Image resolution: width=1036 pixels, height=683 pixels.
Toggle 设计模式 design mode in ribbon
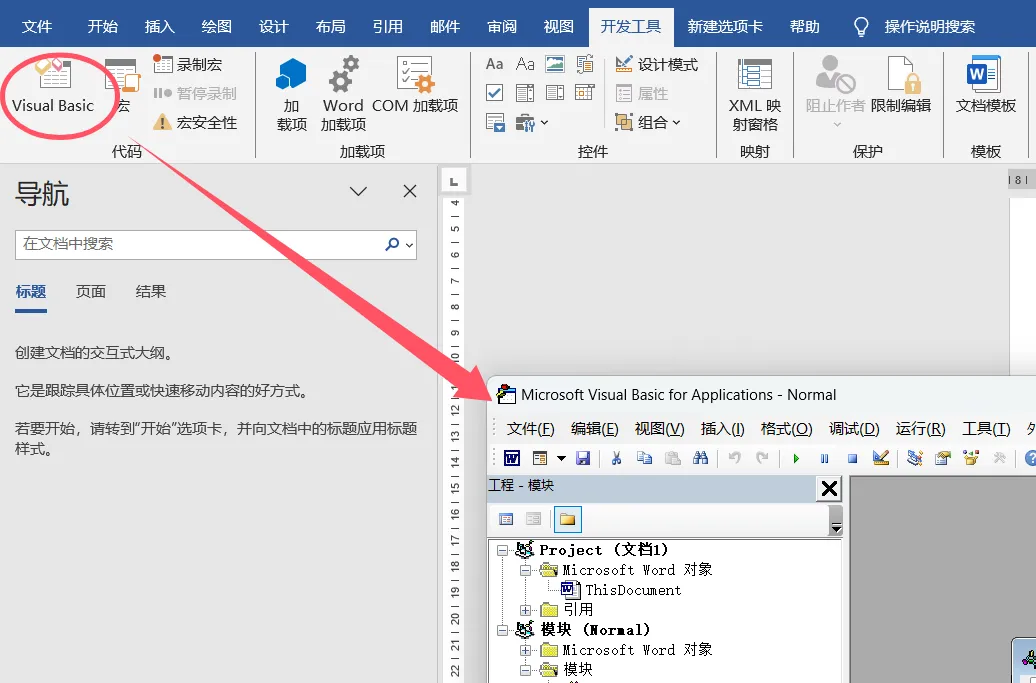(x=656, y=64)
